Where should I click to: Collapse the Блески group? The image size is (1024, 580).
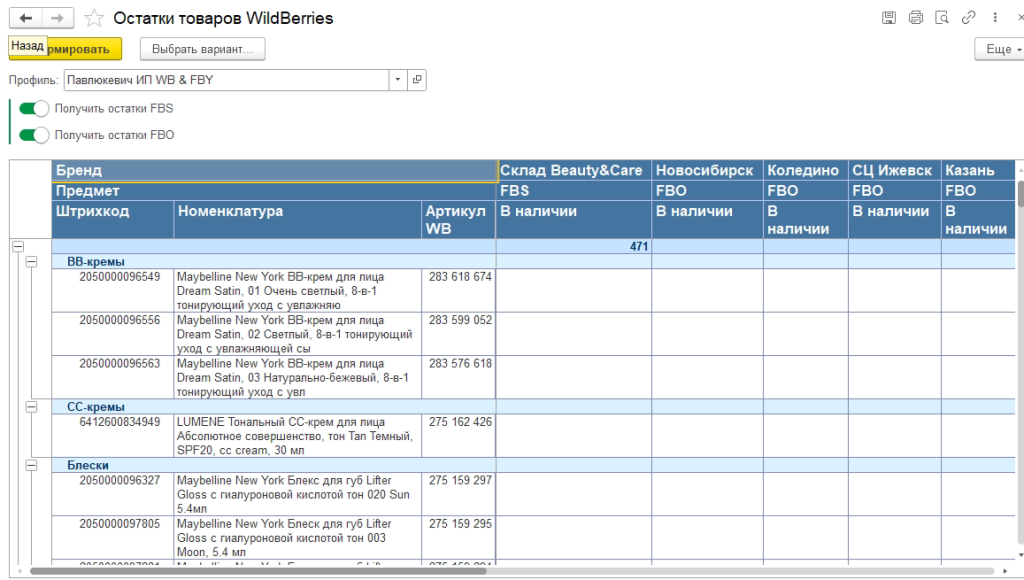click(x=31, y=465)
